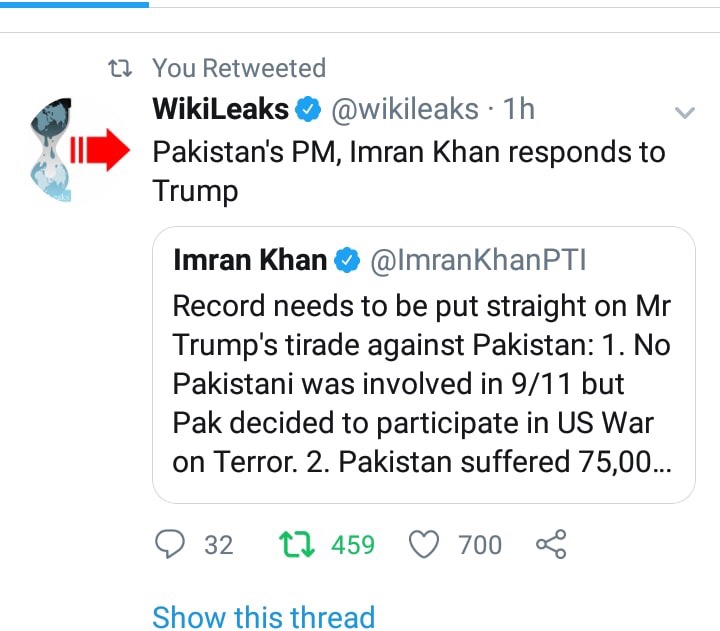The width and height of the screenshot is (720, 631).
Task: Click WikiLeaks' blue verified badge
Action: click(x=310, y=110)
